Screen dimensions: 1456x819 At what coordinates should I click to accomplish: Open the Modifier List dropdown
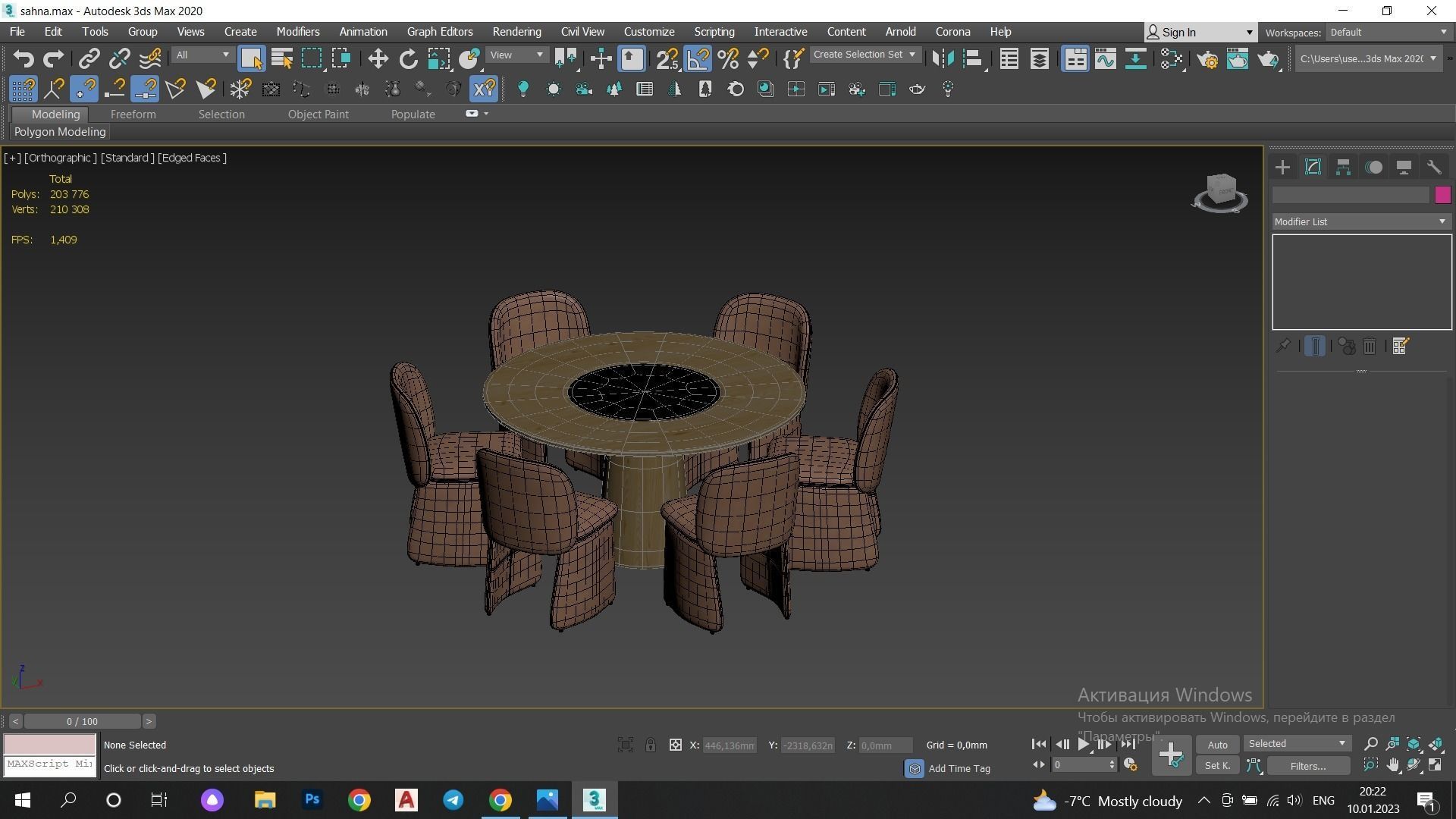[x=1361, y=221]
